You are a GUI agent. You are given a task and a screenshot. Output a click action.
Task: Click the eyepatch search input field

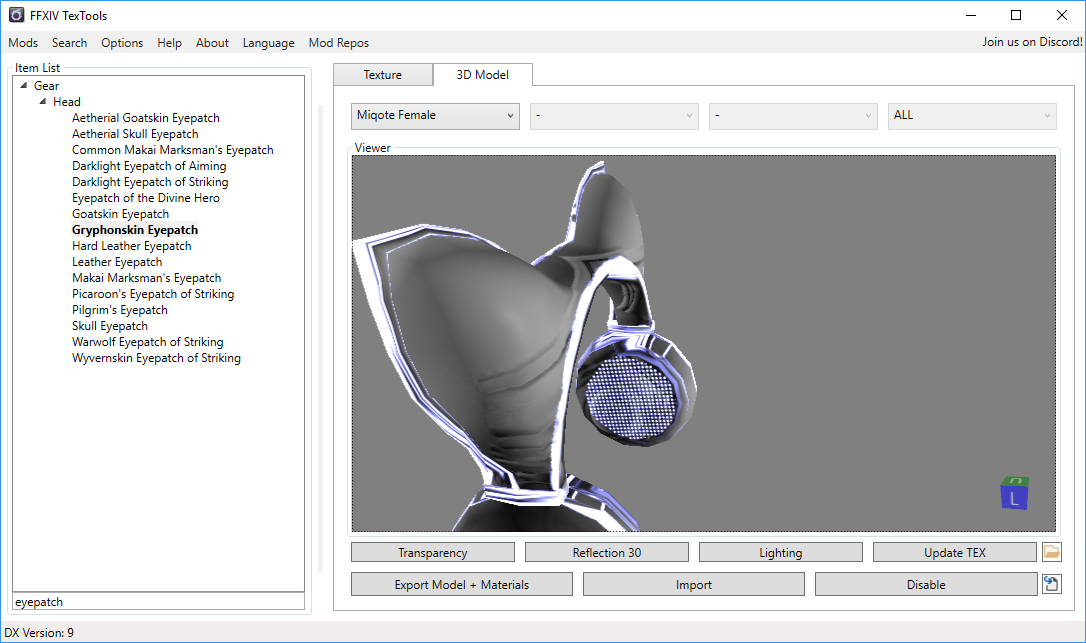[159, 601]
